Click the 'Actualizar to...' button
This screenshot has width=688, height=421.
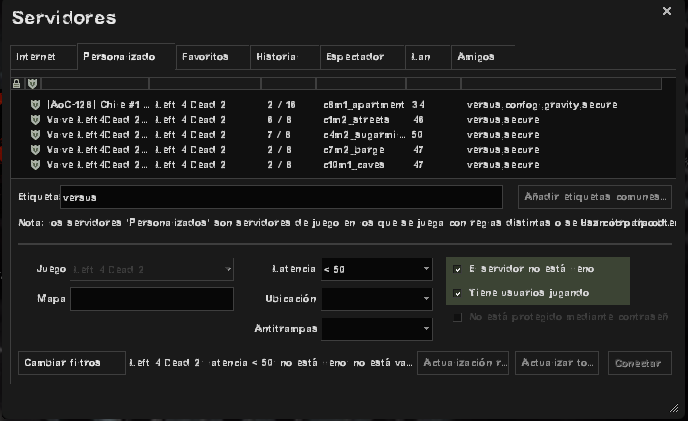[x=557, y=363]
